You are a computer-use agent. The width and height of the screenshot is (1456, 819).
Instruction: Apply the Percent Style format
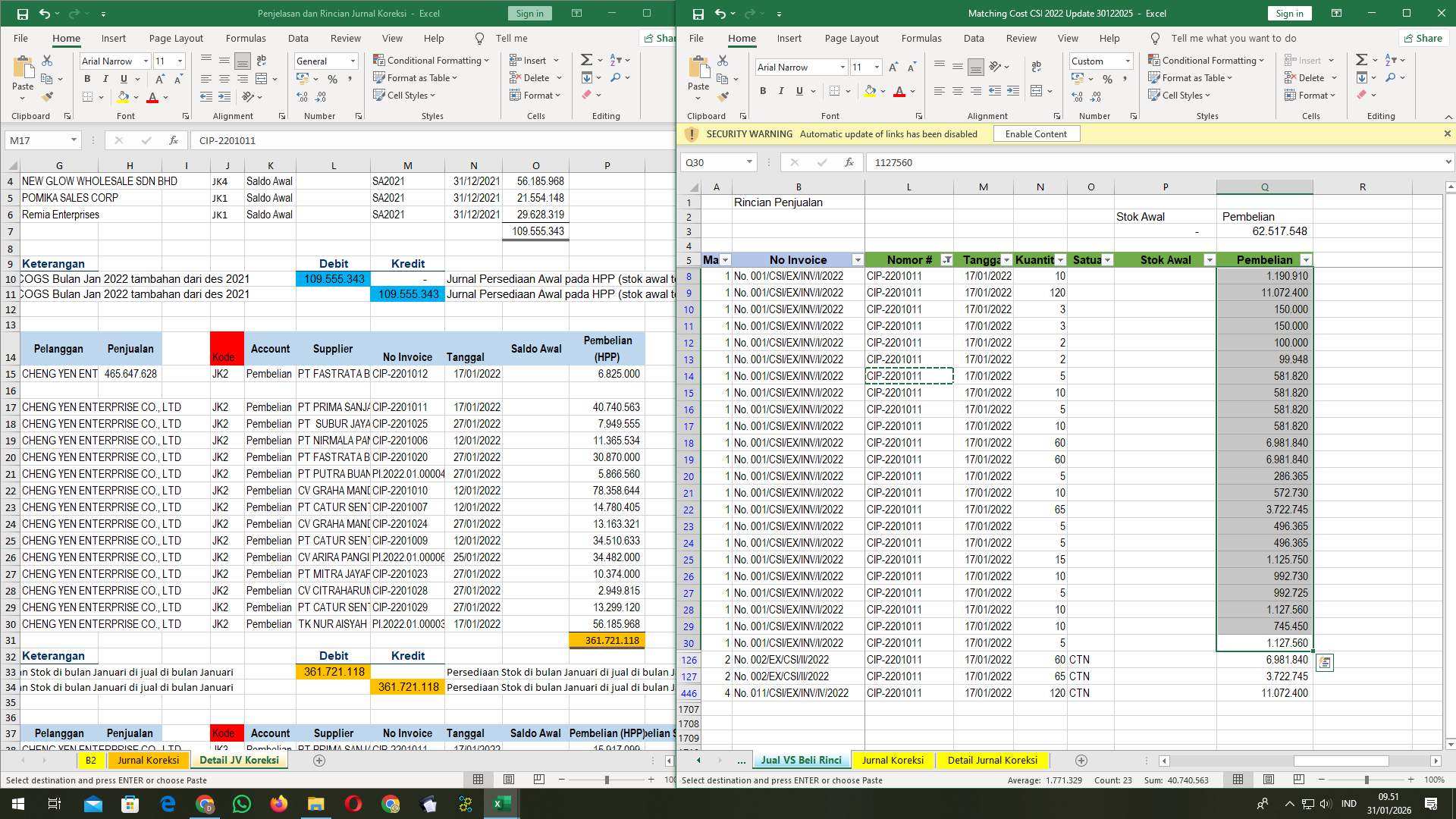pyautogui.click(x=1107, y=78)
